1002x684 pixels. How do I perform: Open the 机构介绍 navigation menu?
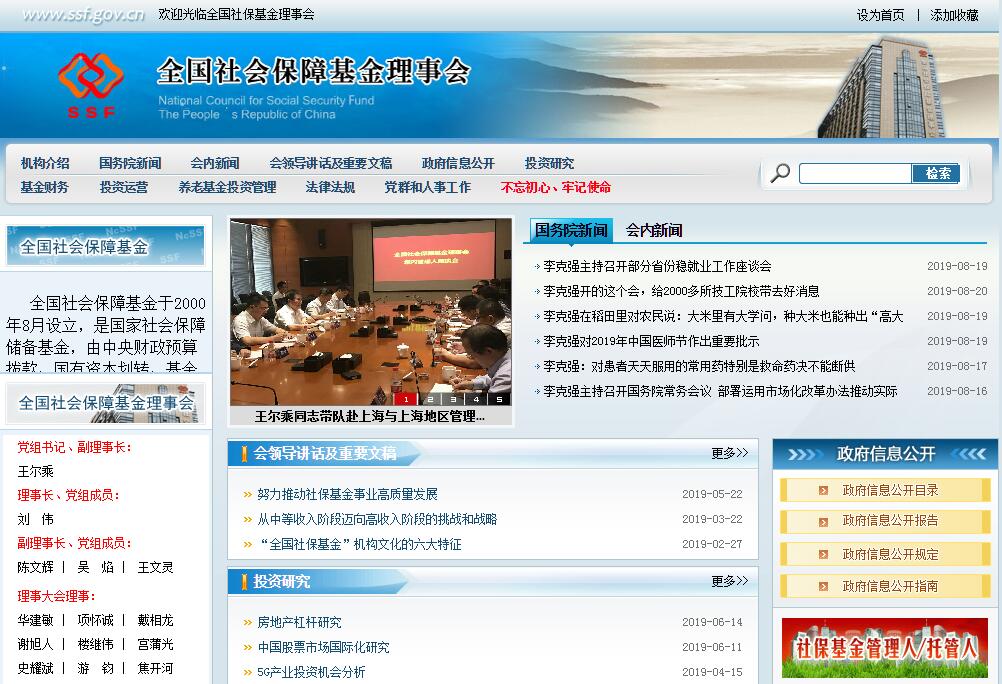45,163
